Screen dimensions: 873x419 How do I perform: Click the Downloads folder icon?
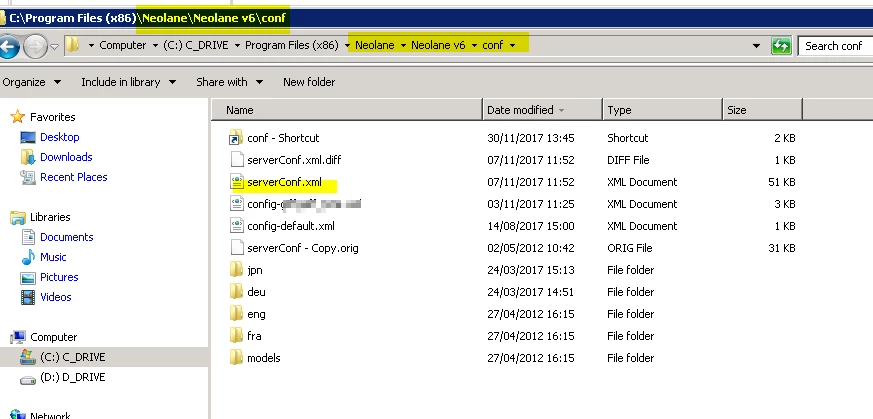(x=28, y=157)
